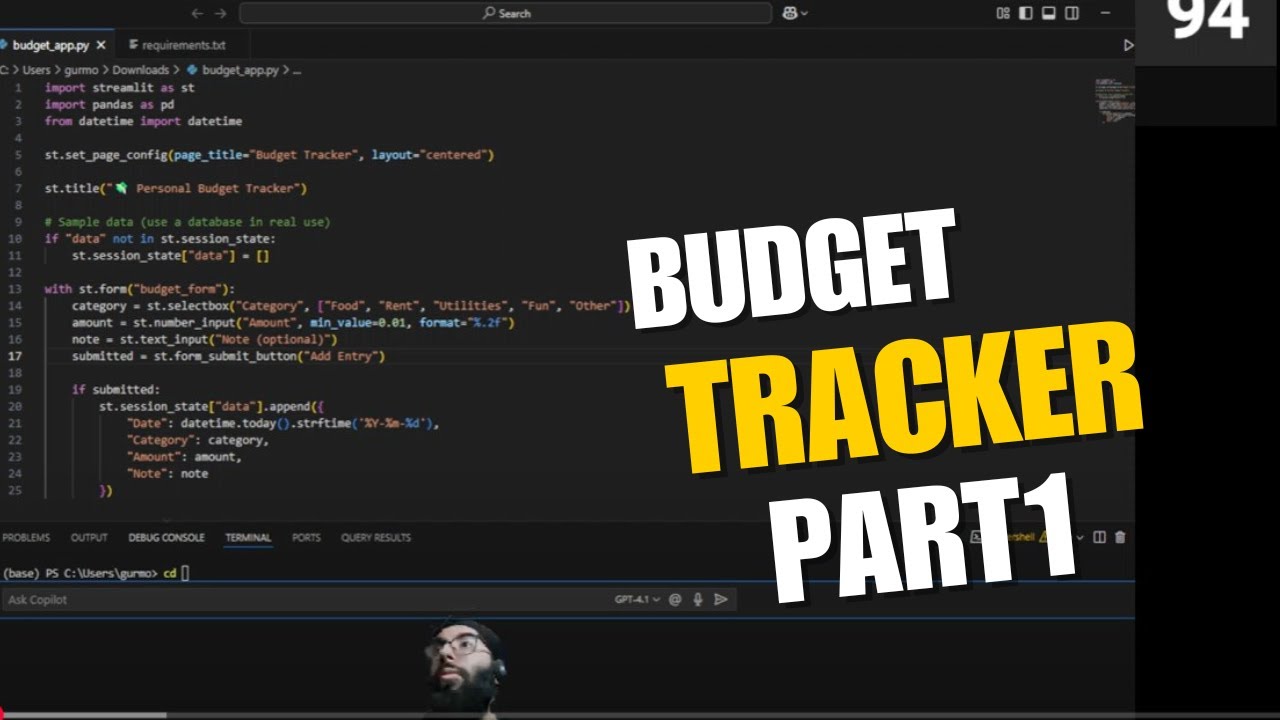The image size is (1280, 720).
Task: Click the 'import streamlit as st' line
Action: 119,88
